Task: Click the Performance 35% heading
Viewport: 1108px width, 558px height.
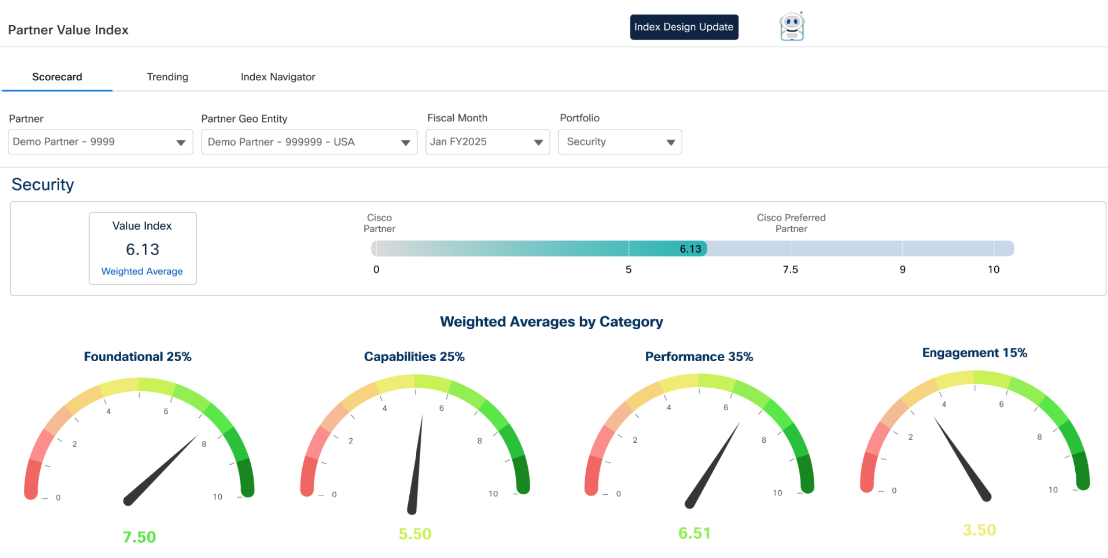Action: [699, 357]
